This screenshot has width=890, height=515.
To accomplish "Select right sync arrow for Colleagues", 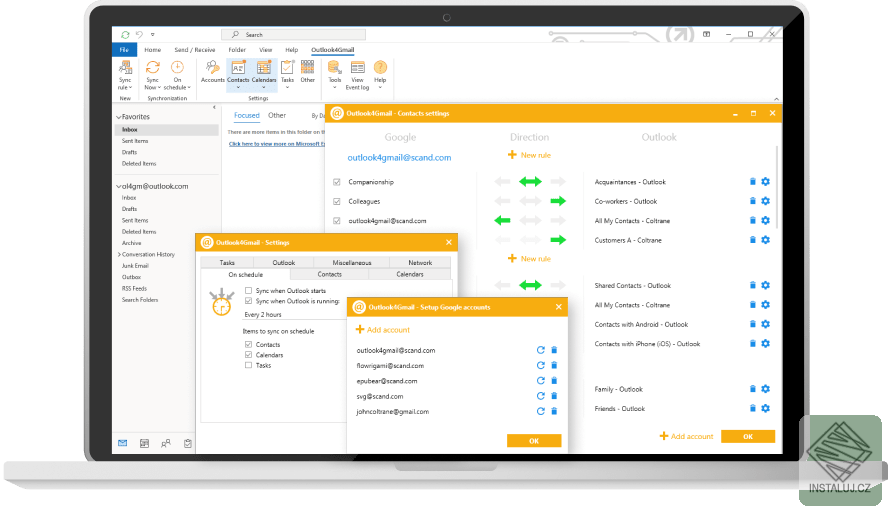I will [x=558, y=201].
